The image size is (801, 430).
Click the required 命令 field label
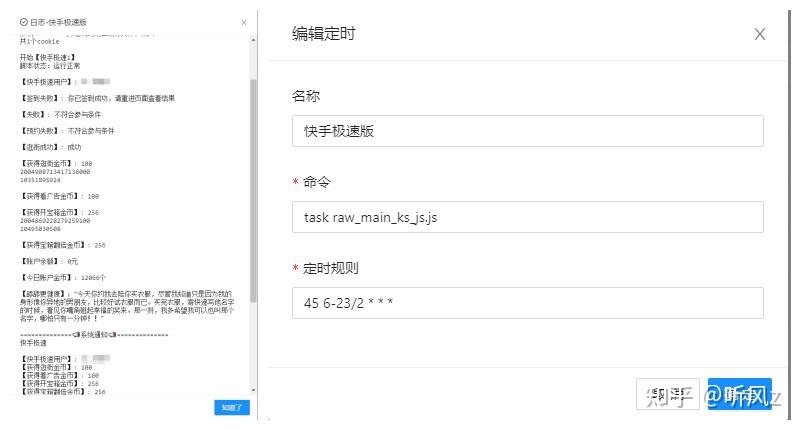pos(316,182)
